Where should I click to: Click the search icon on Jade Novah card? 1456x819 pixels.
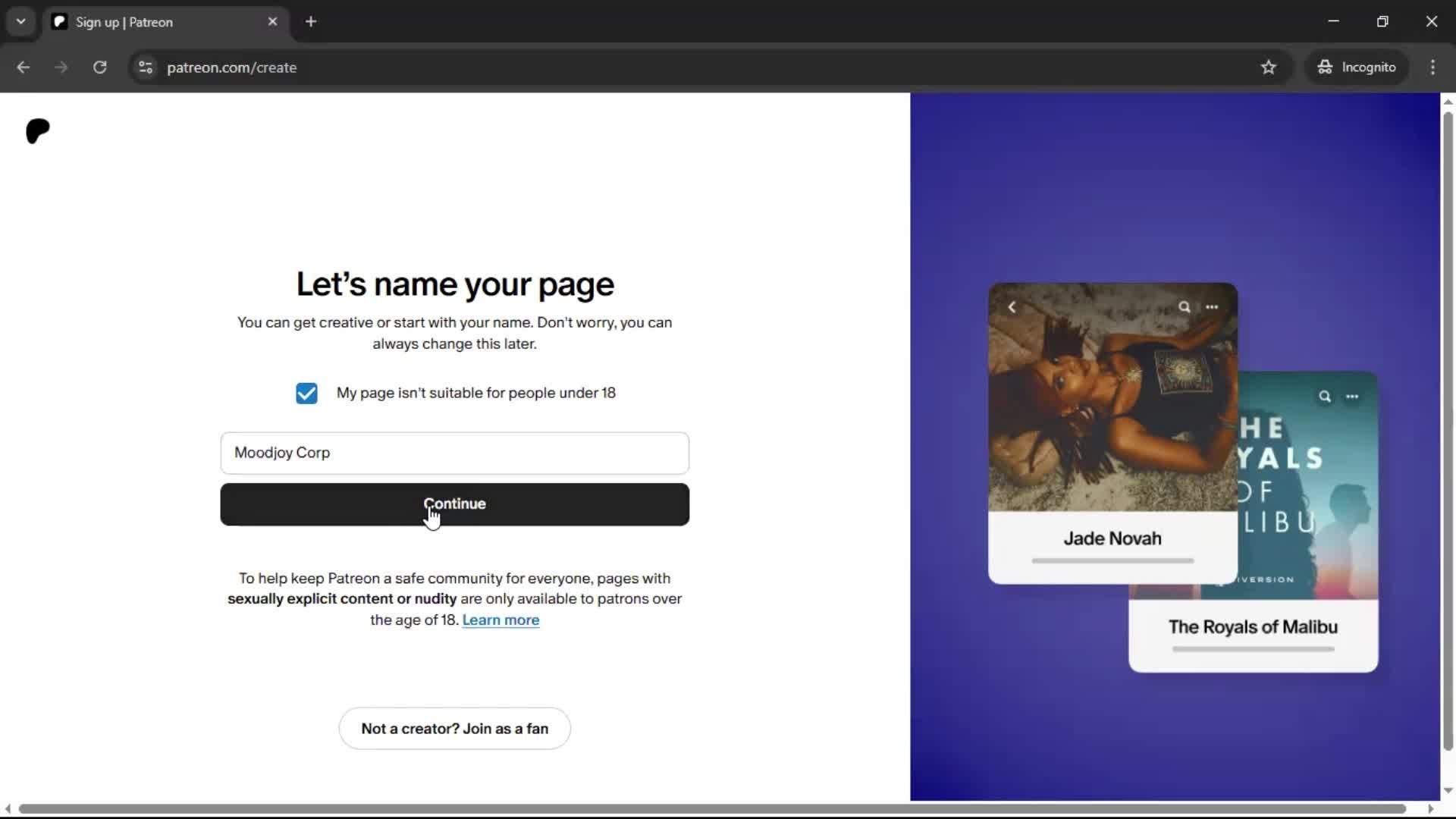1184,307
